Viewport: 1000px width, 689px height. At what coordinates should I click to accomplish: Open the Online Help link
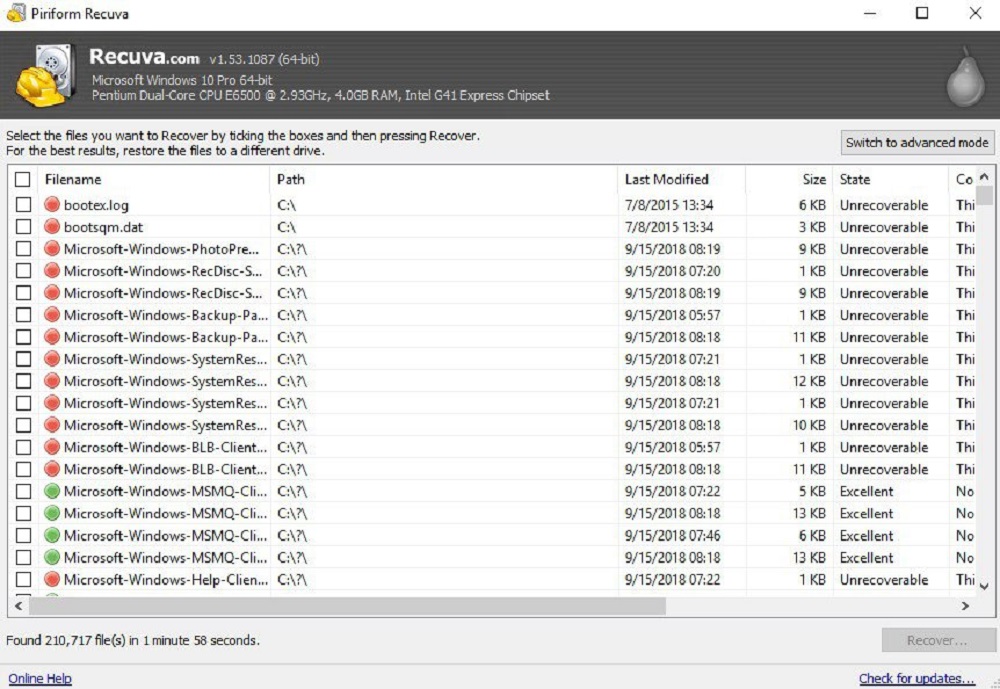coord(40,678)
